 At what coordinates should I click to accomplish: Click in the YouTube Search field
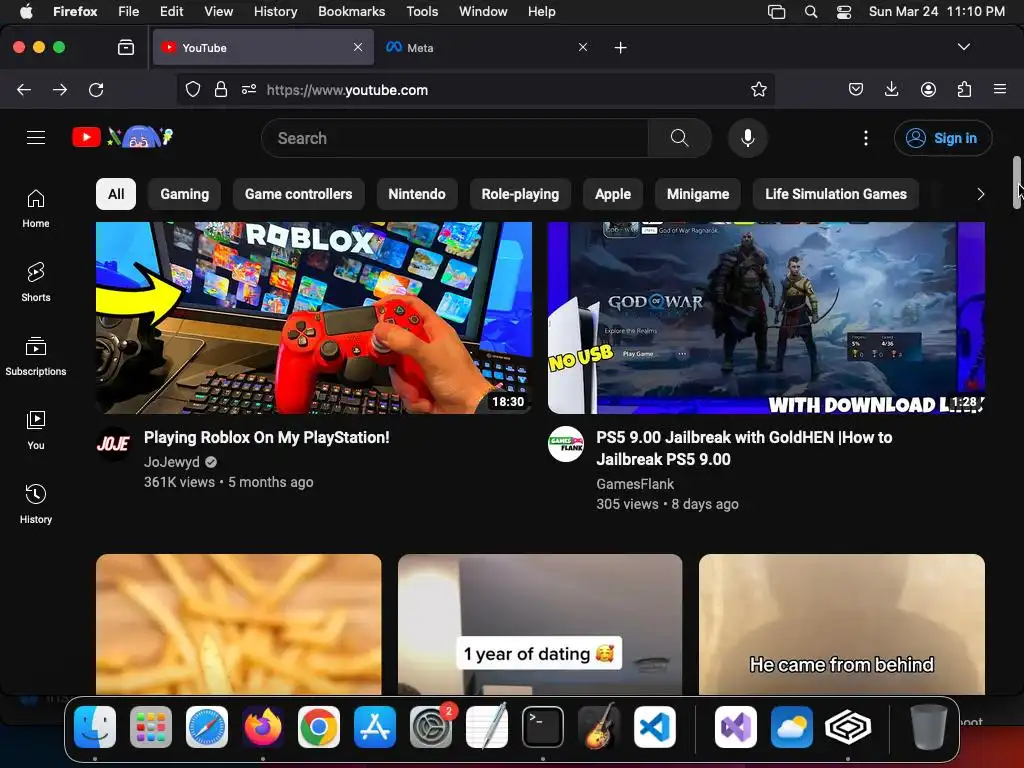455,138
